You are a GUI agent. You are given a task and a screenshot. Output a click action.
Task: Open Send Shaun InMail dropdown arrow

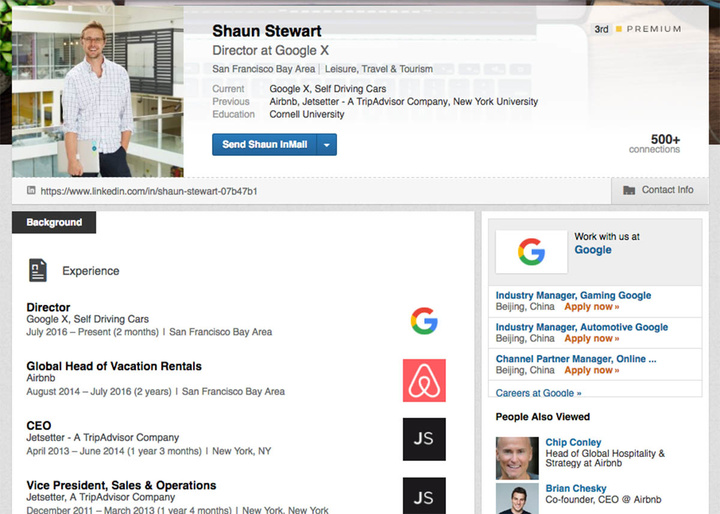[x=326, y=145]
